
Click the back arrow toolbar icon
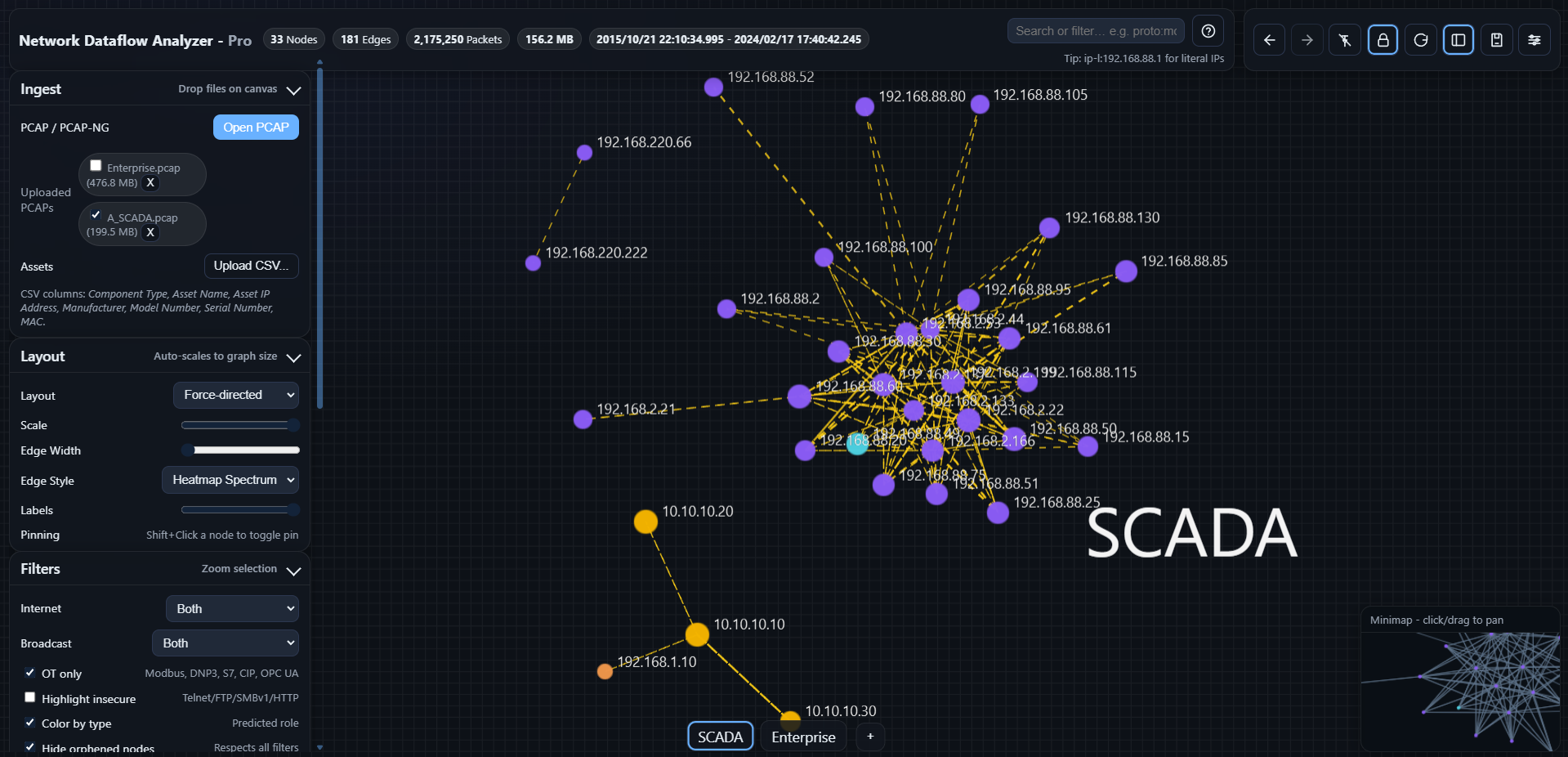pyautogui.click(x=1269, y=40)
